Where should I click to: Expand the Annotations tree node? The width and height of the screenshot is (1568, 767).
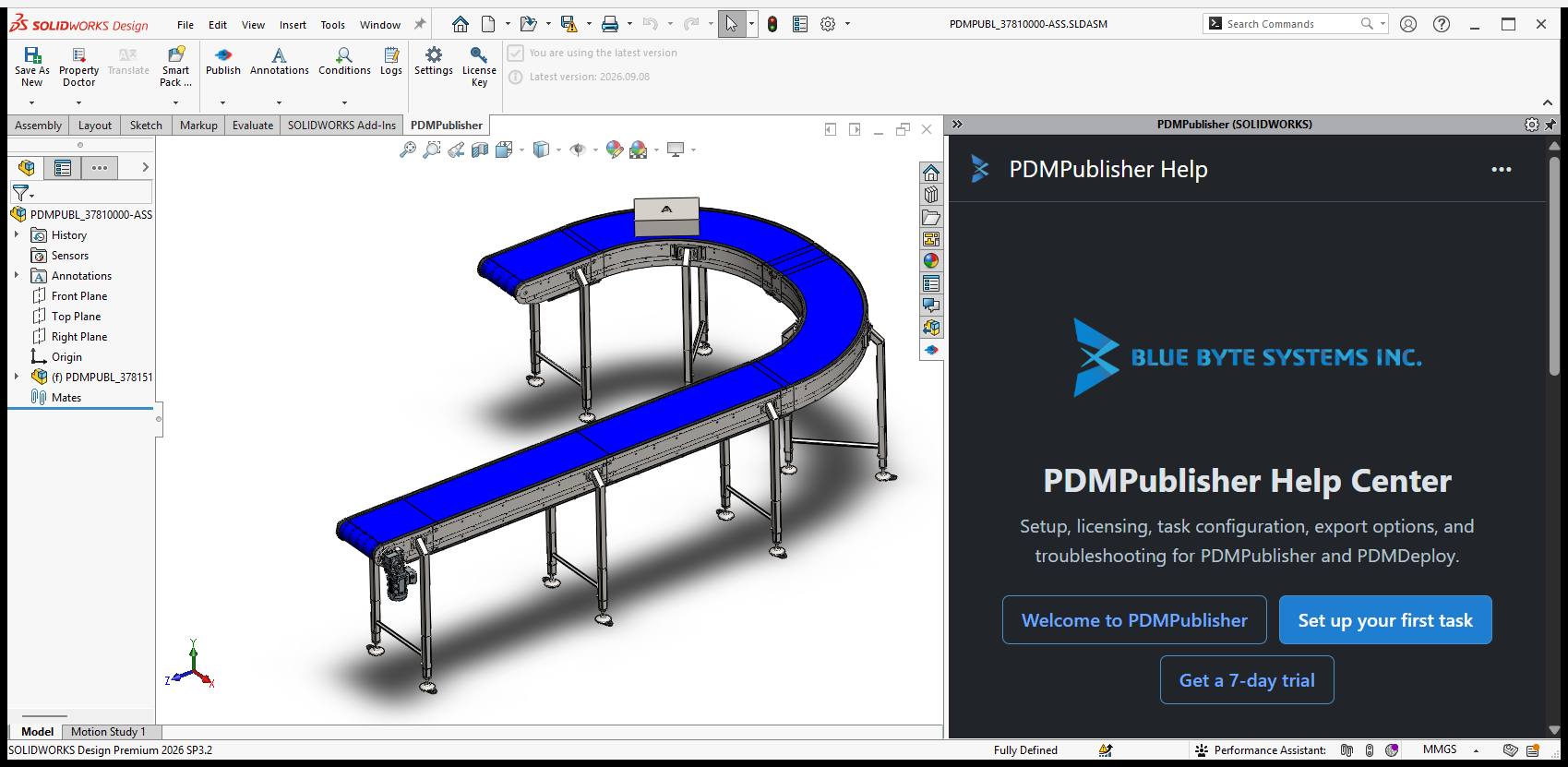coord(17,275)
